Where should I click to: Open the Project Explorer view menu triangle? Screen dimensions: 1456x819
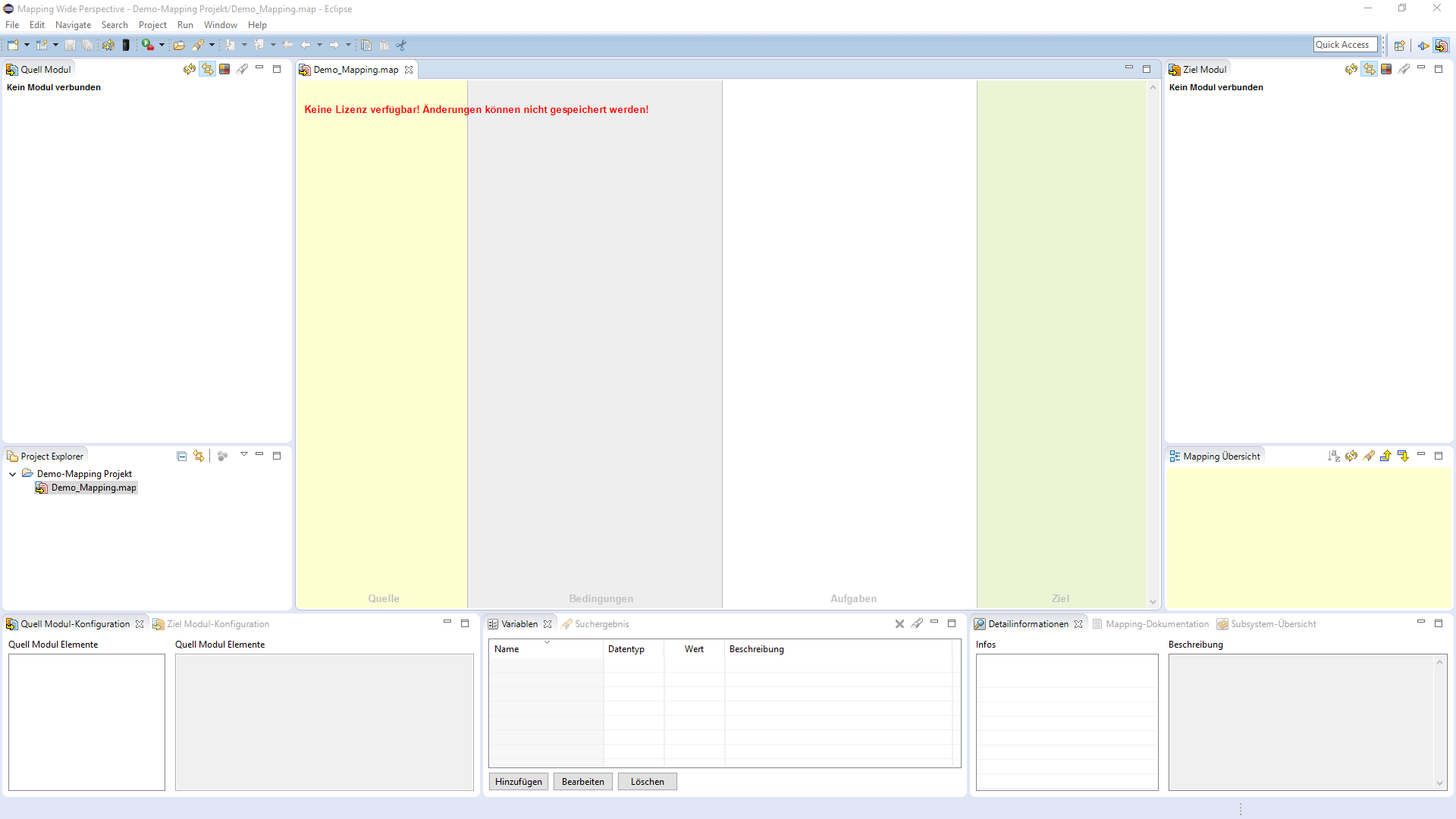(244, 454)
